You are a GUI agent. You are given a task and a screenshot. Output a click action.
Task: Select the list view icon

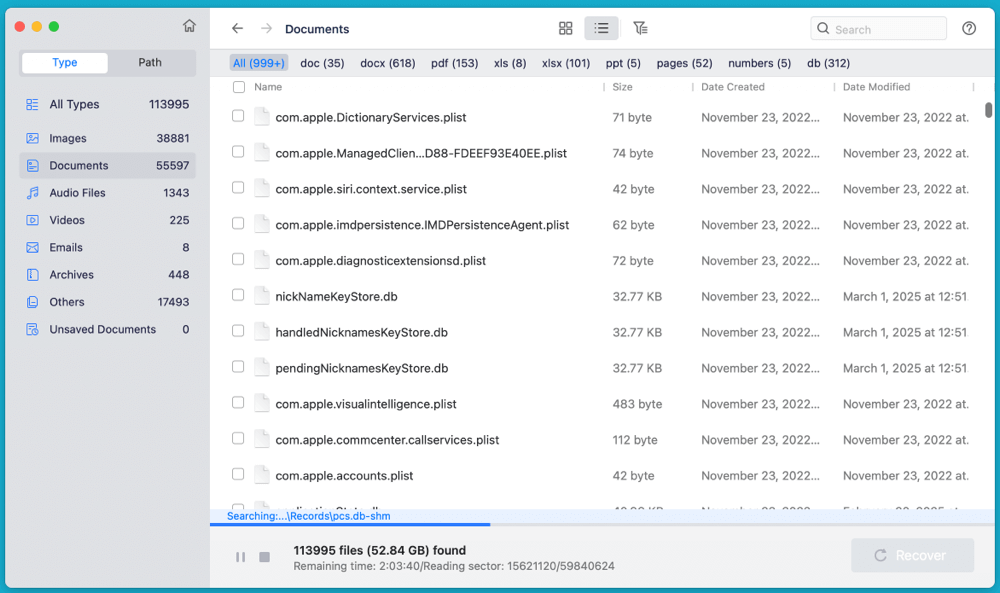pos(601,29)
